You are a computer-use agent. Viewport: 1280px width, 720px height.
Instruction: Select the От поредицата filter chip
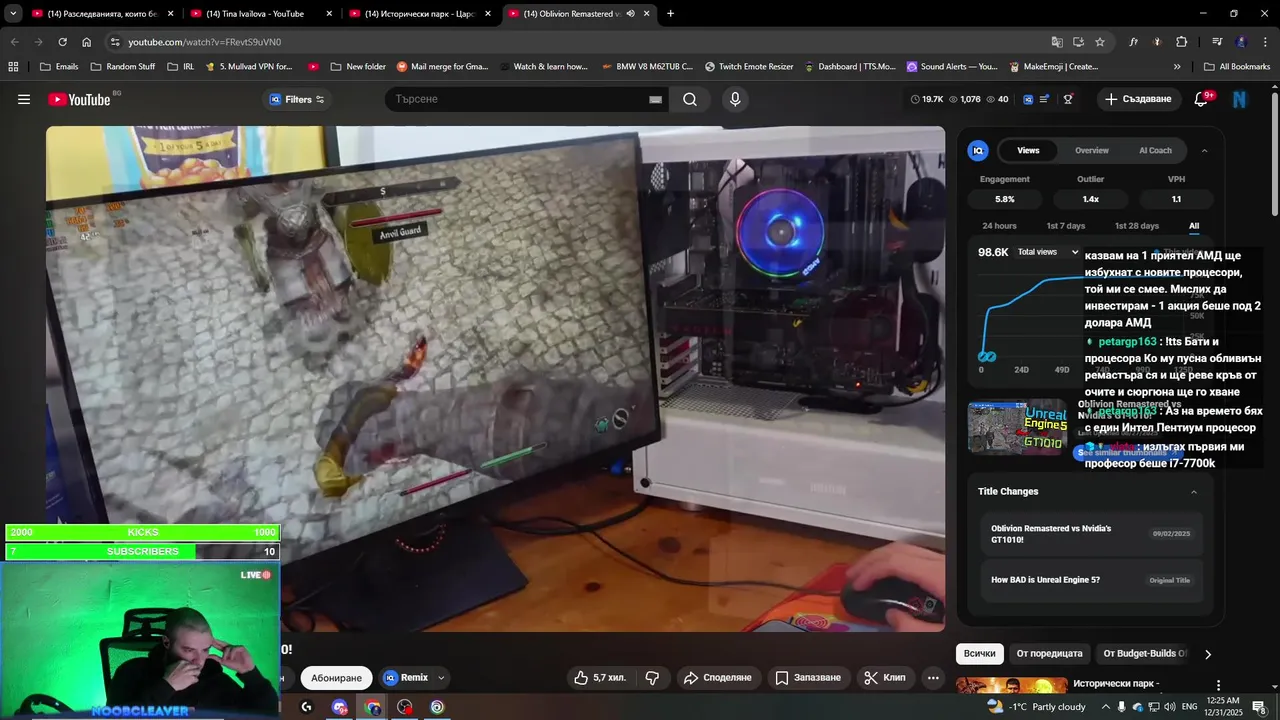coord(1049,654)
